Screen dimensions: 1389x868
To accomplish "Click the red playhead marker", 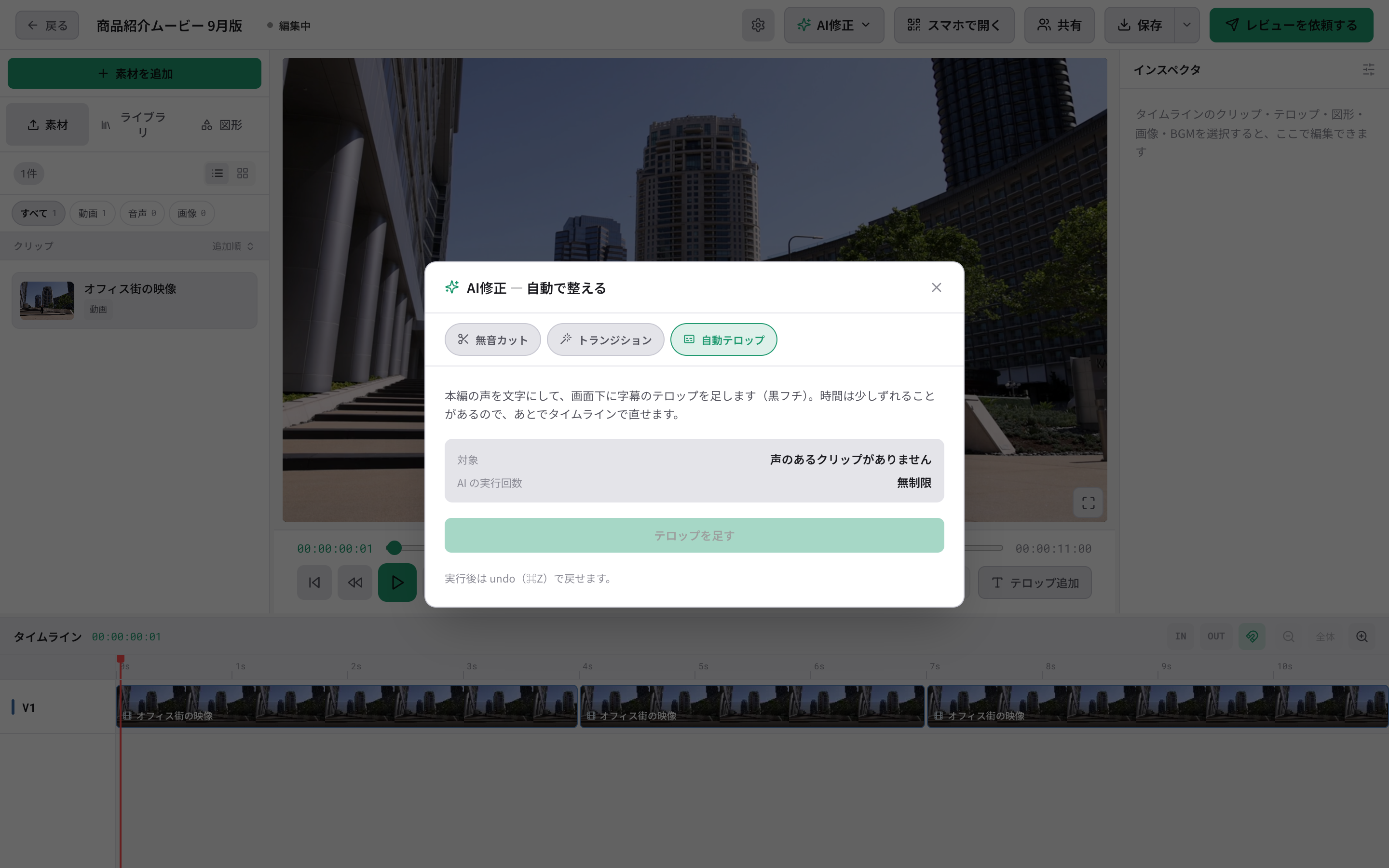I will [x=121, y=658].
